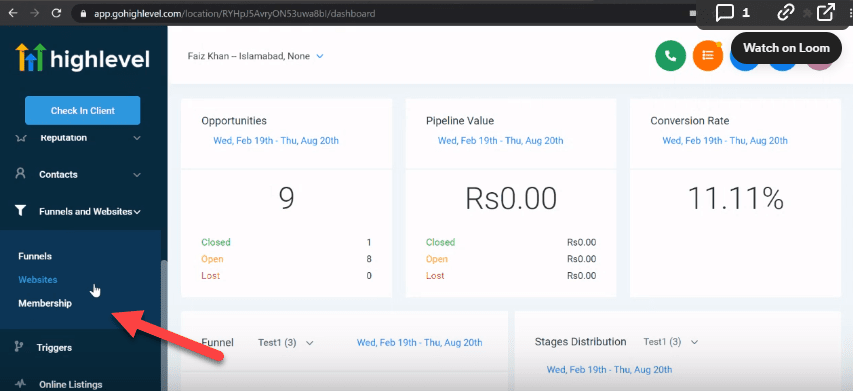This screenshot has height=391, width=853.
Task: Click the Rs0.00 pipeline total value
Action: (x=511, y=198)
